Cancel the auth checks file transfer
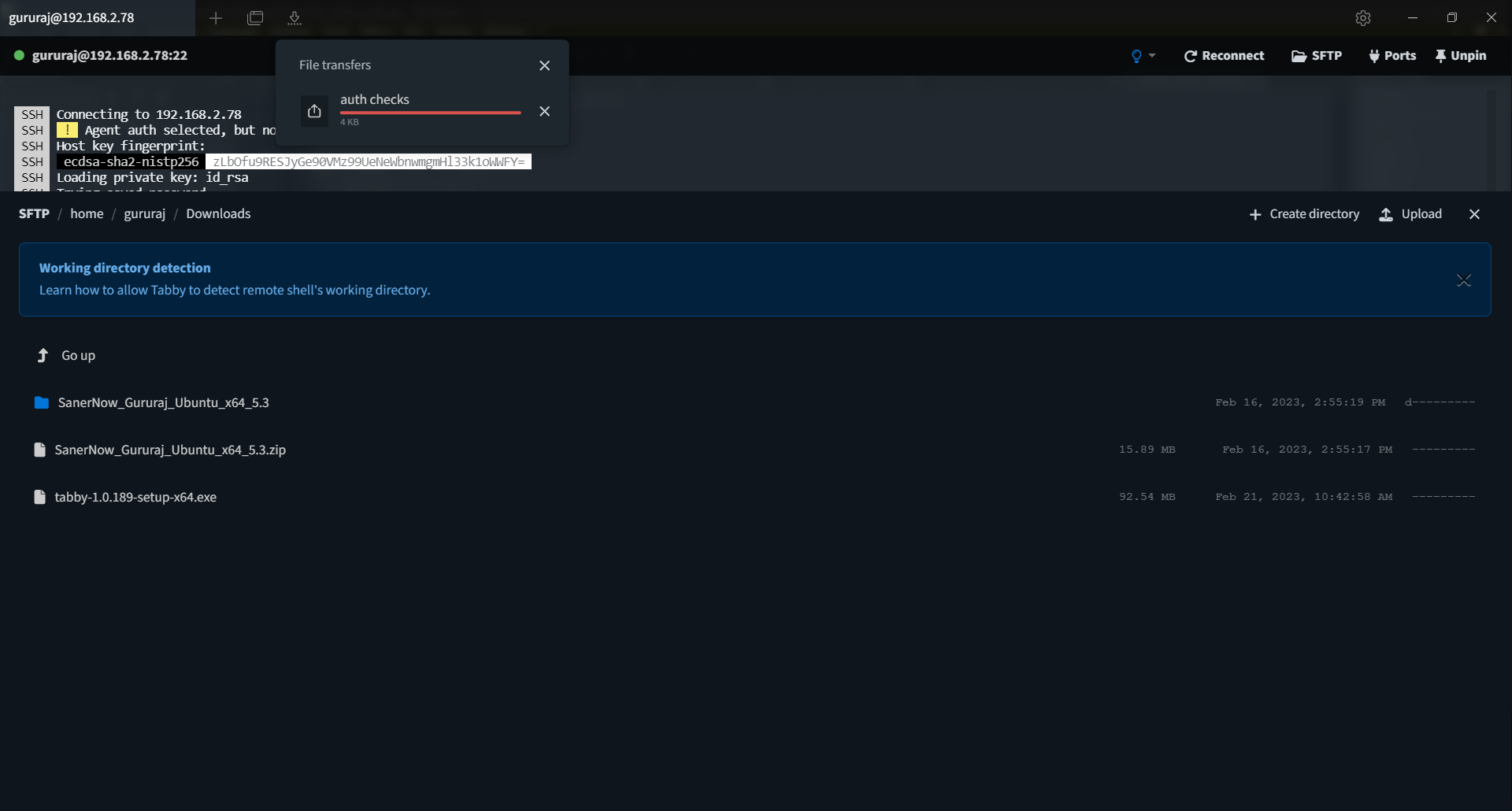This screenshot has height=811, width=1512. pyautogui.click(x=544, y=111)
